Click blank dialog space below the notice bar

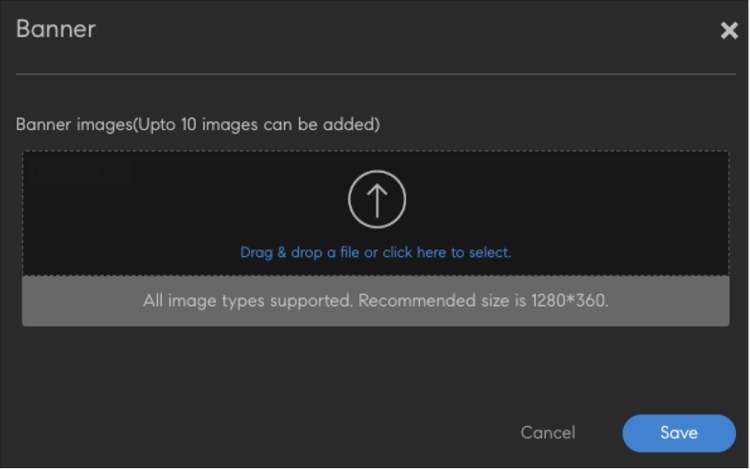pyautogui.click(x=375, y=368)
